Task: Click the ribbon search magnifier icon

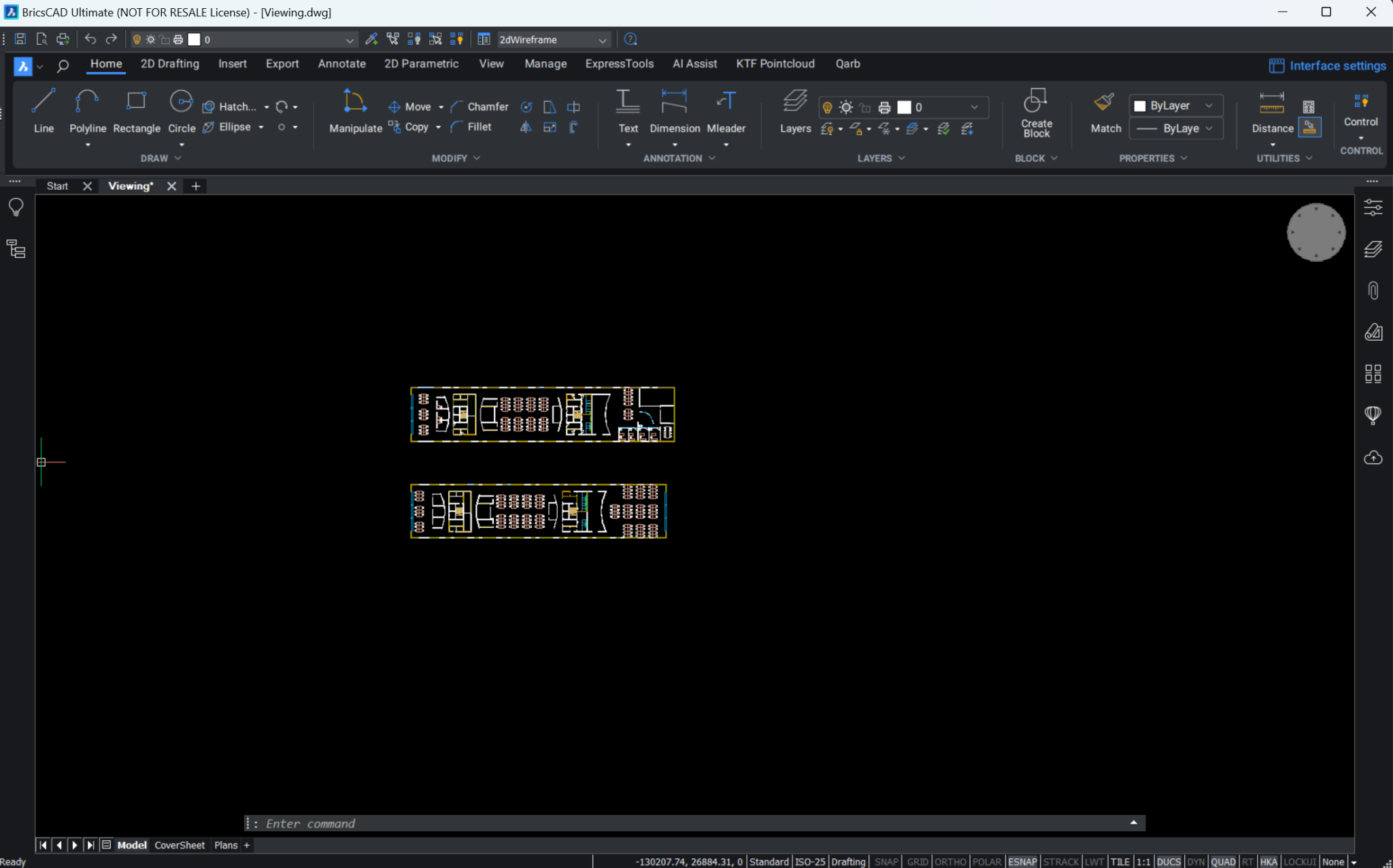Action: pos(63,65)
